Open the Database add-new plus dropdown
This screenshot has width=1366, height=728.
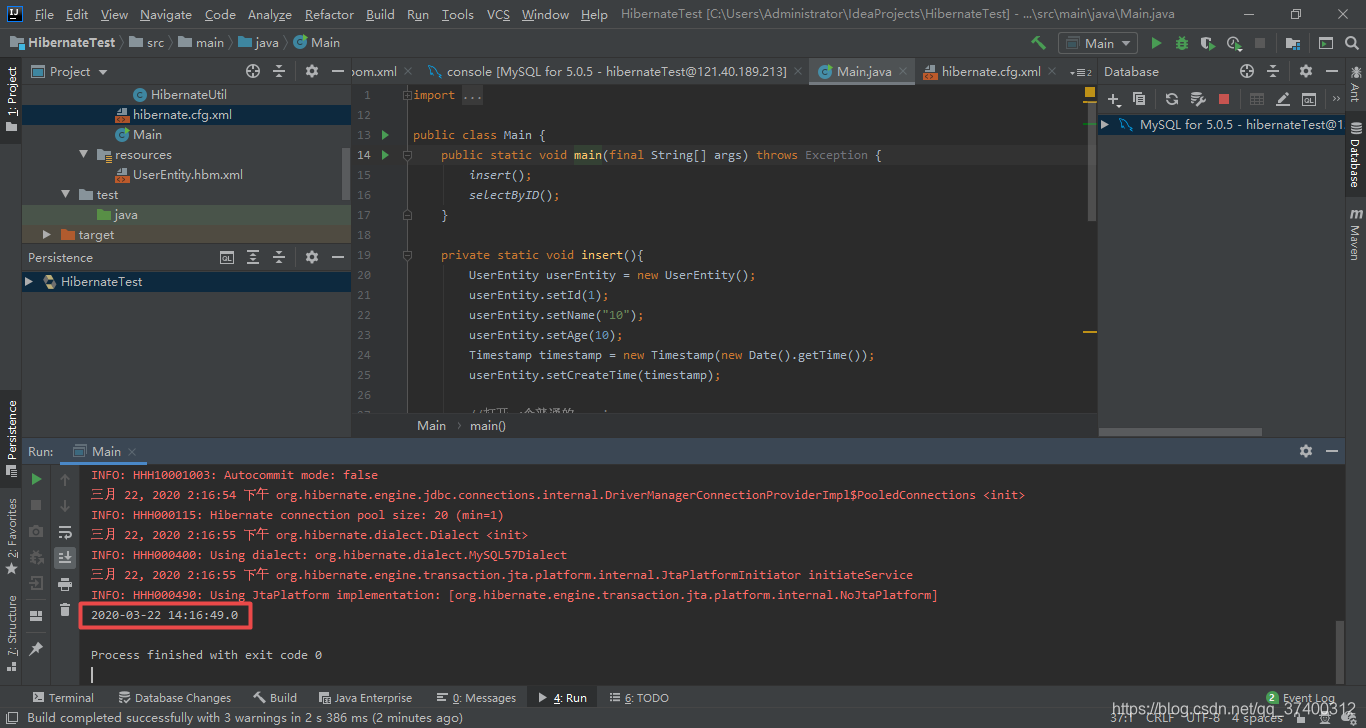pyautogui.click(x=1114, y=99)
